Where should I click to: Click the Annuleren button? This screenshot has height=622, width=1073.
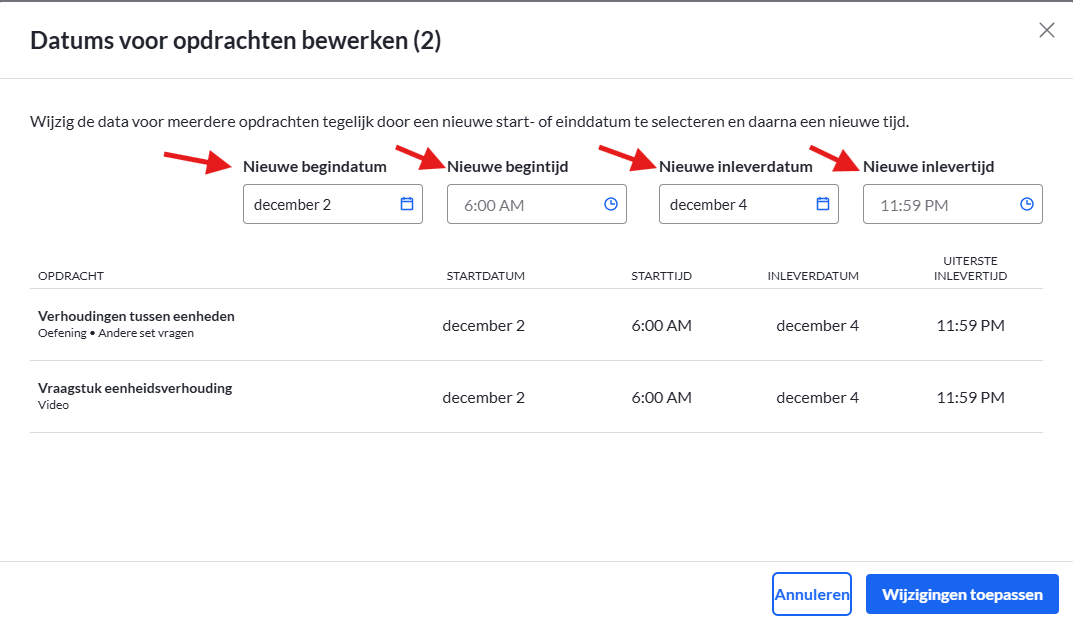(x=812, y=594)
